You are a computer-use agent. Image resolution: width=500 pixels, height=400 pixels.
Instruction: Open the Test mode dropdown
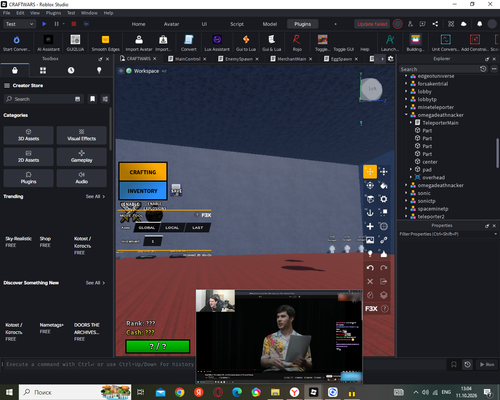pos(19,24)
